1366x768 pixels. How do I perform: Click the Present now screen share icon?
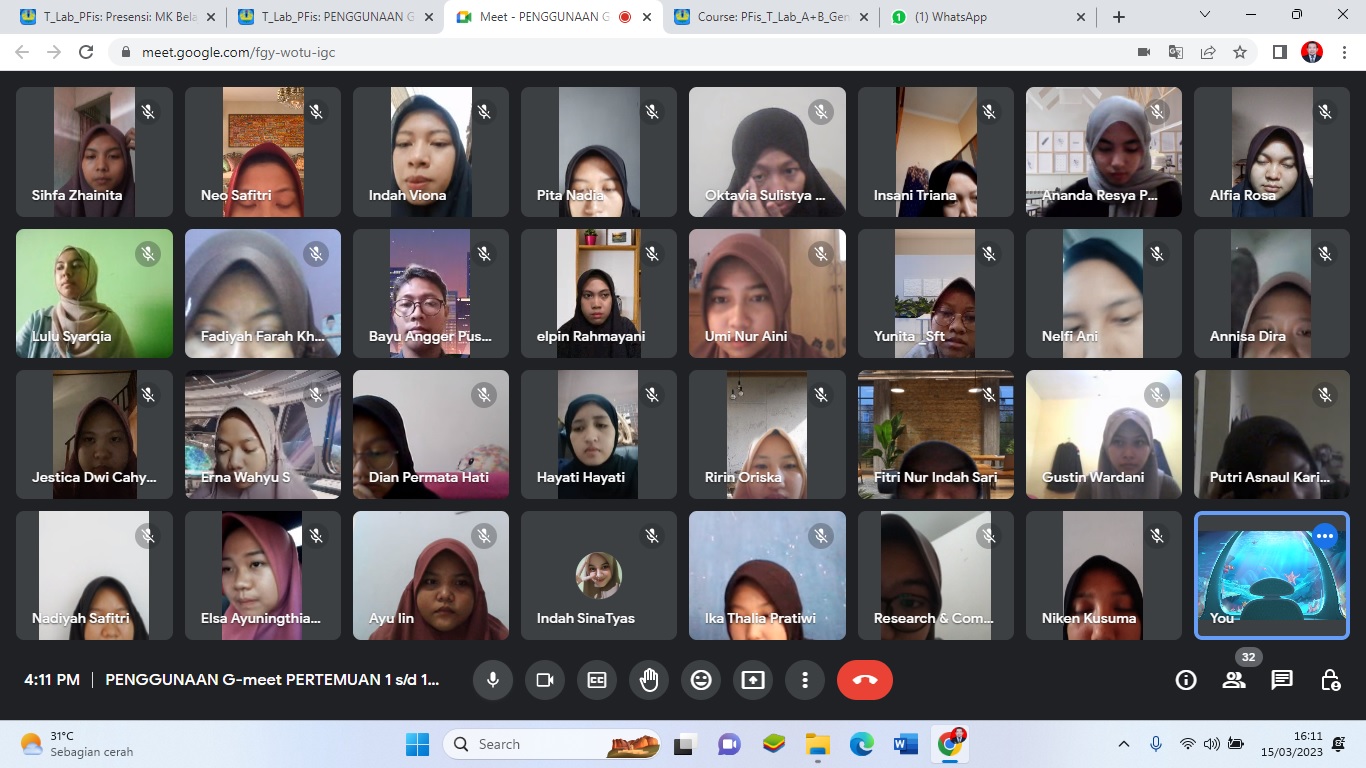tap(753, 680)
